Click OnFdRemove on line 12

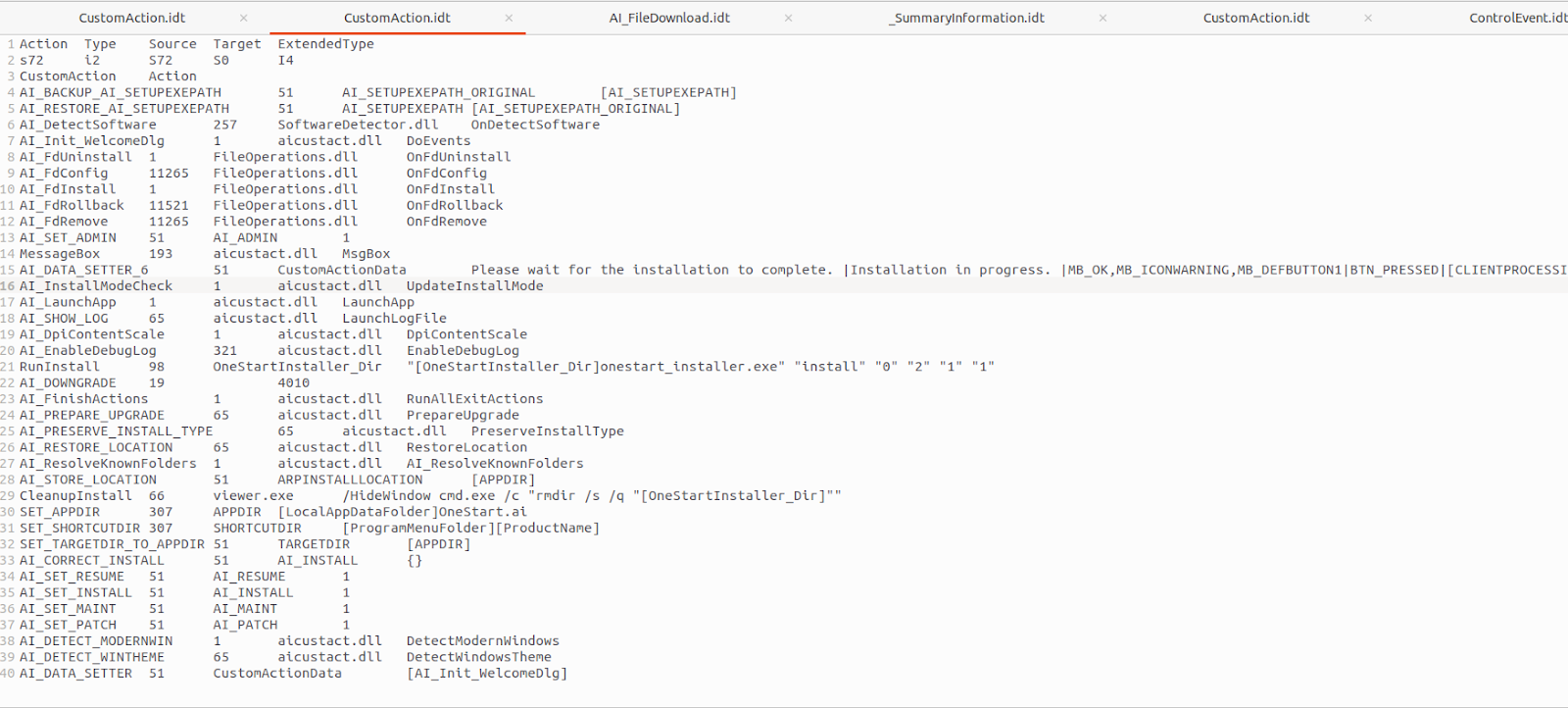447,222
